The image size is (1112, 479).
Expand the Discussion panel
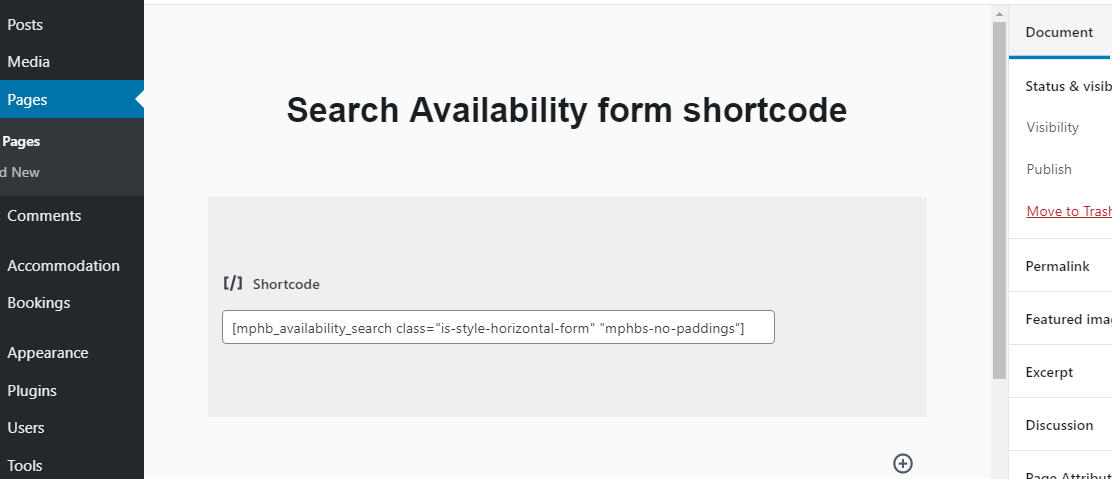point(1060,424)
